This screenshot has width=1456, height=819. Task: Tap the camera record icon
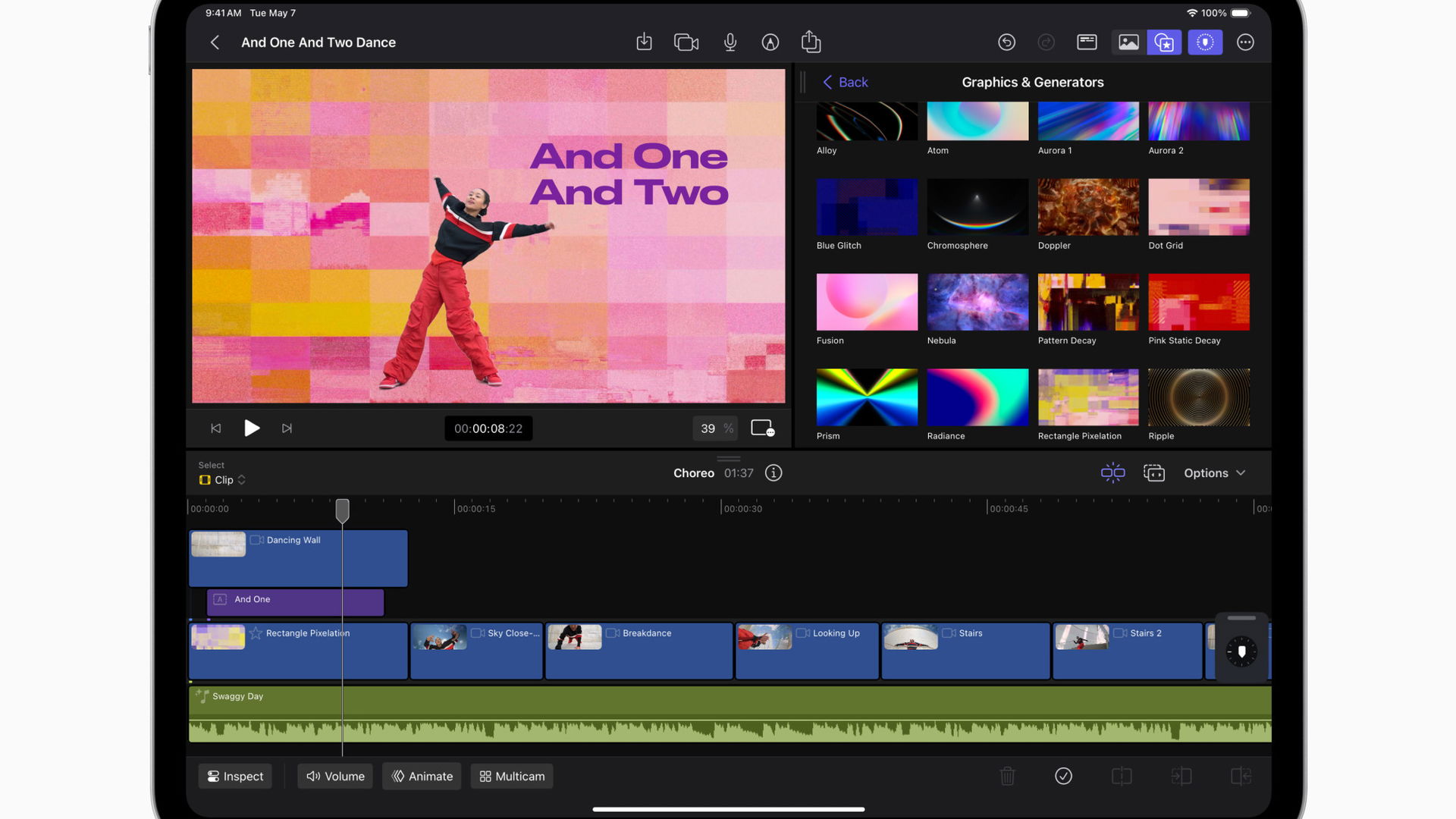click(x=686, y=42)
